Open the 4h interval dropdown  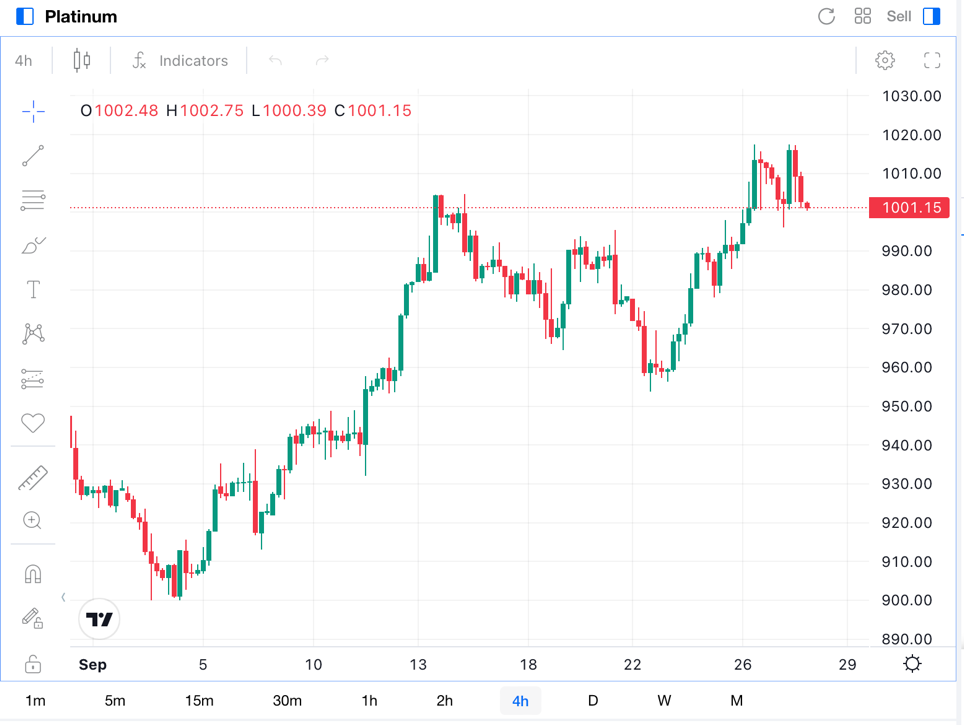(x=24, y=61)
